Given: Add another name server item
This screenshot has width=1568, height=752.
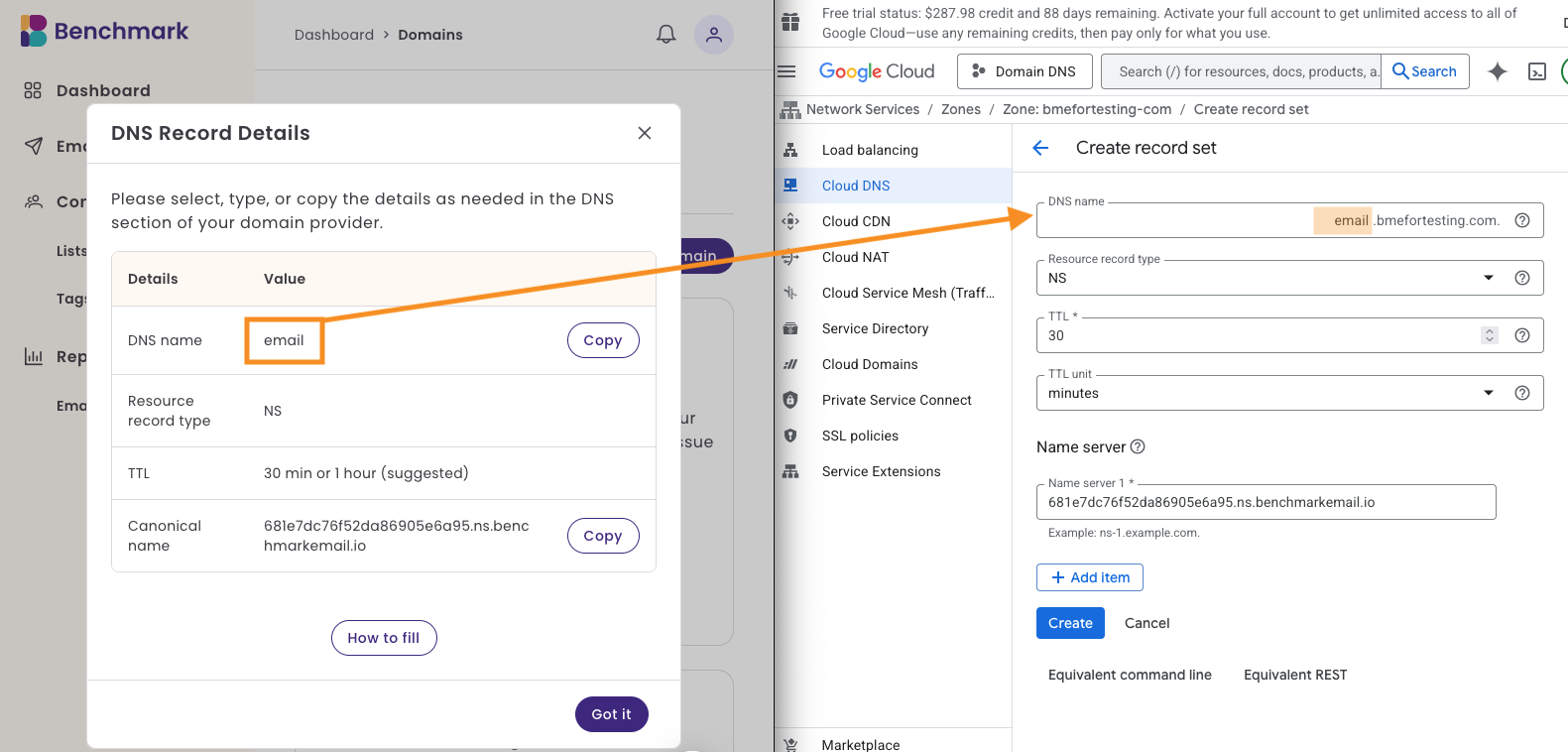Looking at the screenshot, I should (x=1090, y=577).
